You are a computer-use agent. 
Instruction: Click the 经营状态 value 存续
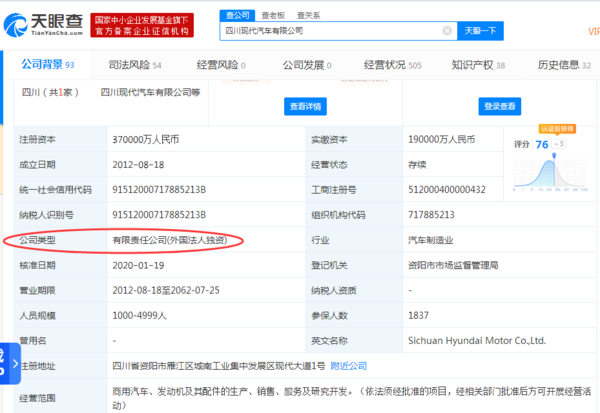click(x=417, y=165)
